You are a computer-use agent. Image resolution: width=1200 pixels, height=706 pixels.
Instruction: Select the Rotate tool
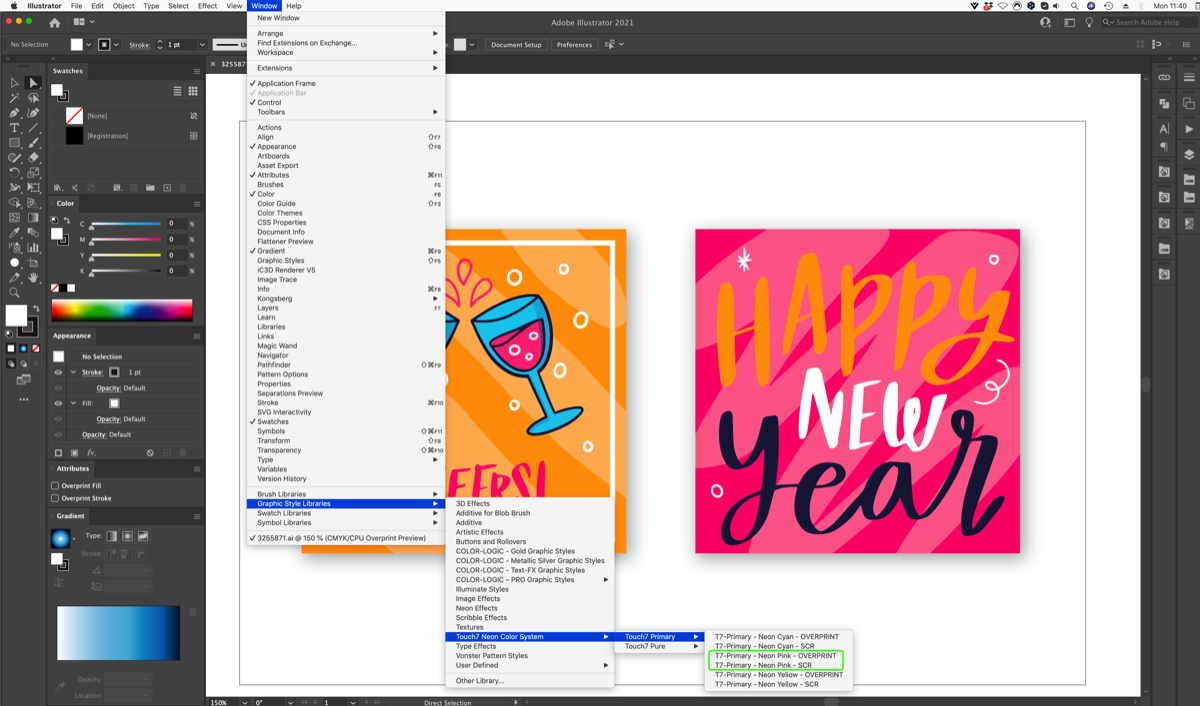14,173
